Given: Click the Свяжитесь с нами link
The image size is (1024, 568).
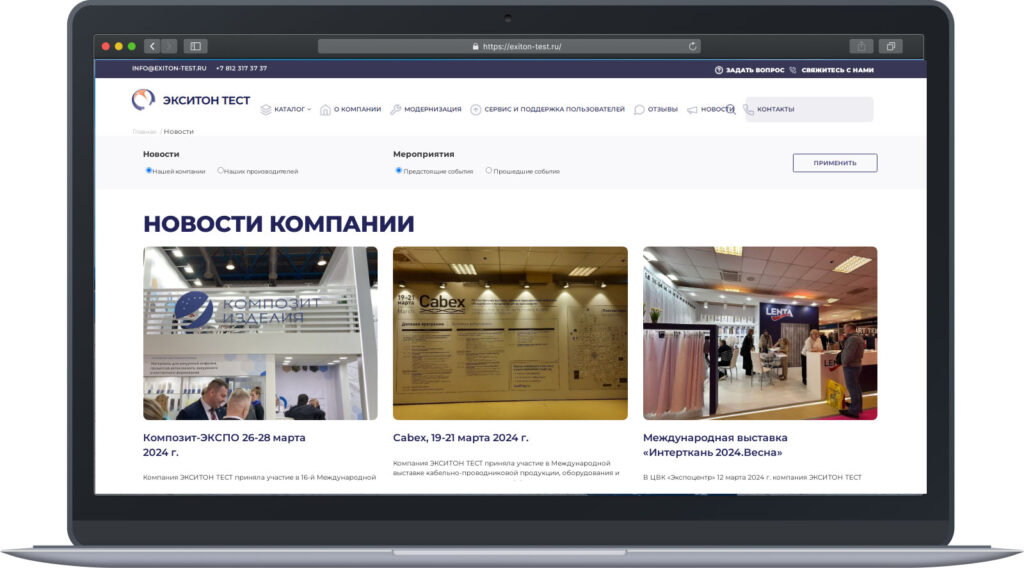Looking at the screenshot, I should [x=837, y=70].
